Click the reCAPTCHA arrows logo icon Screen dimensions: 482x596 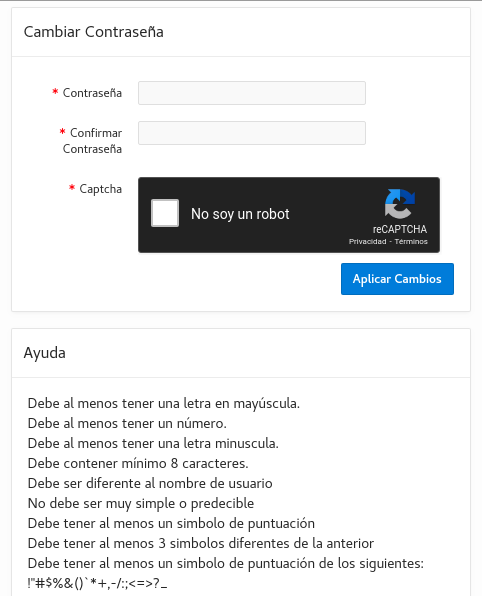pyautogui.click(x=400, y=204)
